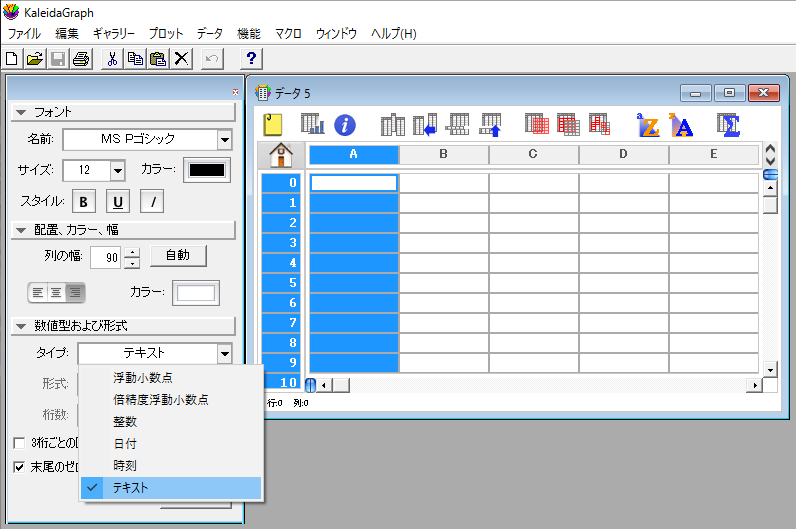The image size is (796, 529).
Task: Check the 3桁ごとの checkbox
Action: coord(19,443)
